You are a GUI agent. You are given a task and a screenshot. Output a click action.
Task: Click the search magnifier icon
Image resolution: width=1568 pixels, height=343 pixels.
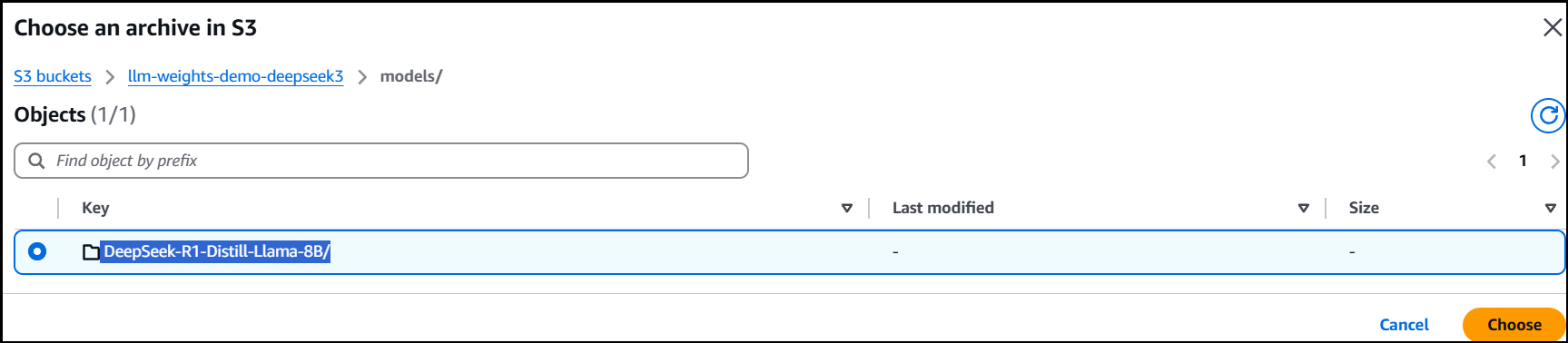coord(36,161)
